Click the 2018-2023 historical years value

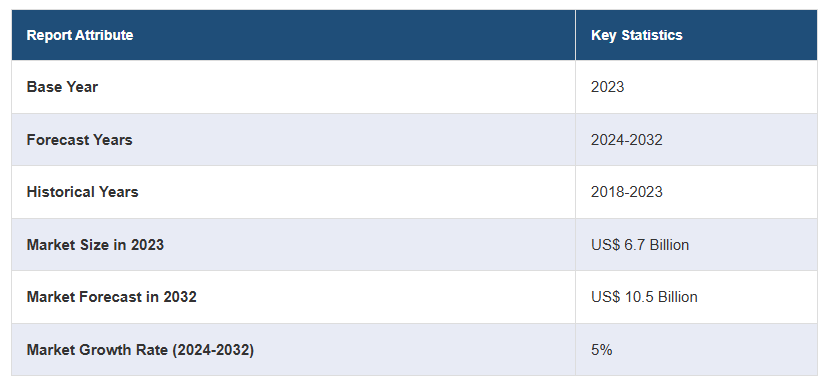point(627,192)
